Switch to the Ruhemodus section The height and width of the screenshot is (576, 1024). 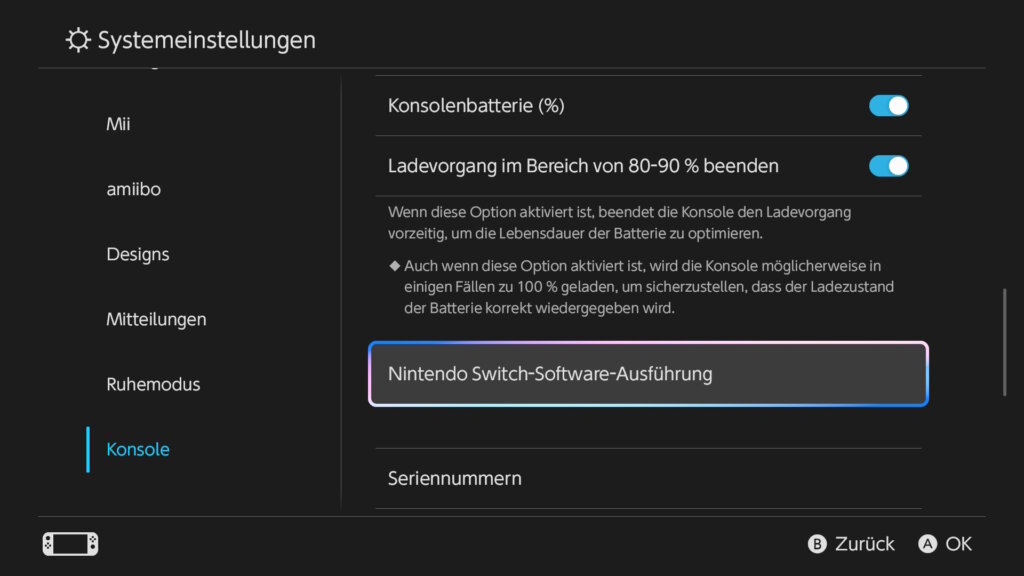pyautogui.click(x=153, y=384)
